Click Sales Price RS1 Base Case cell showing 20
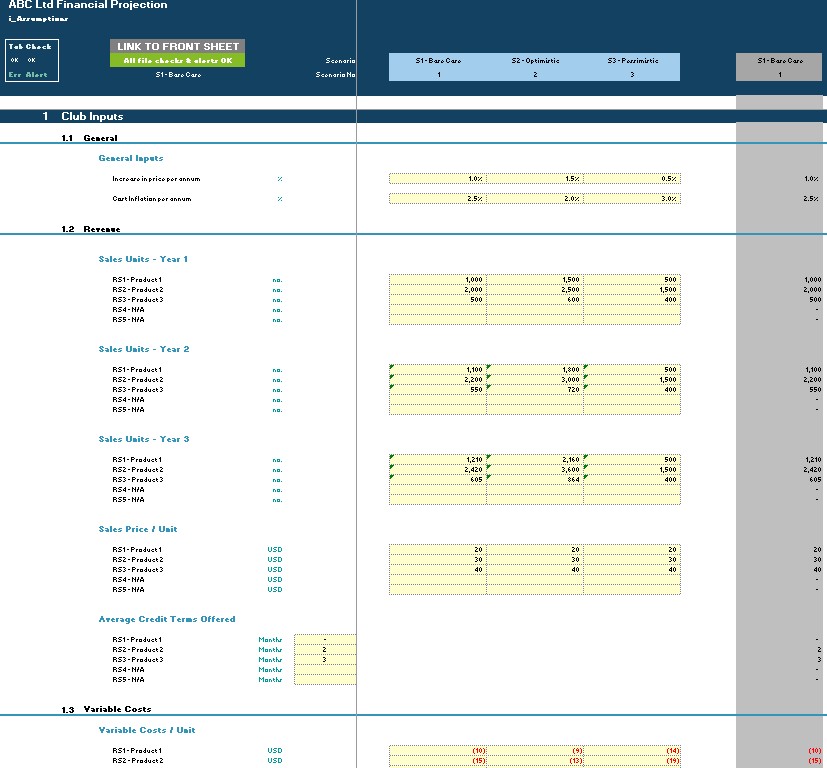The width and height of the screenshot is (827, 768). pos(437,550)
